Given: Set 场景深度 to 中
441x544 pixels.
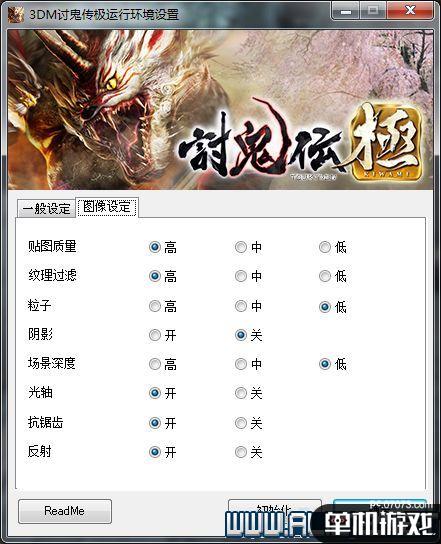Looking at the screenshot, I should 248,364.
